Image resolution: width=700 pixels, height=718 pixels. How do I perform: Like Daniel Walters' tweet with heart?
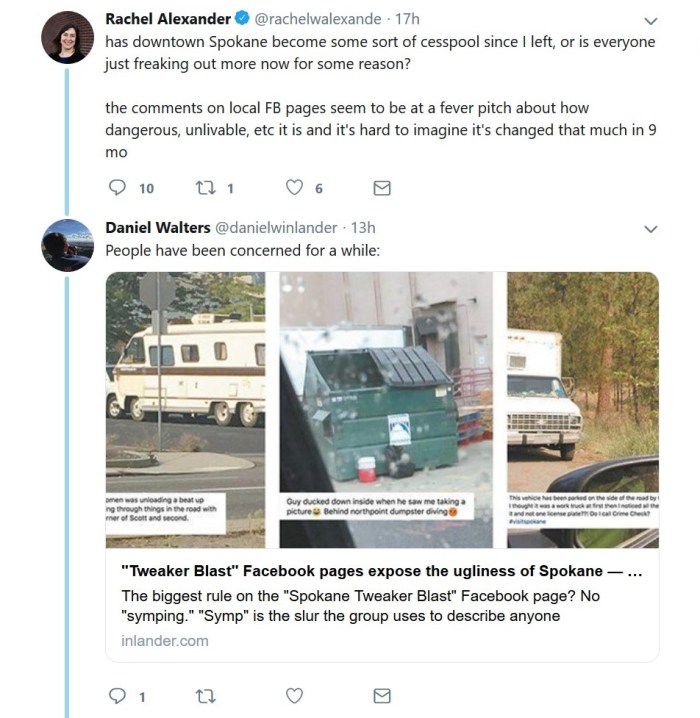point(294,696)
